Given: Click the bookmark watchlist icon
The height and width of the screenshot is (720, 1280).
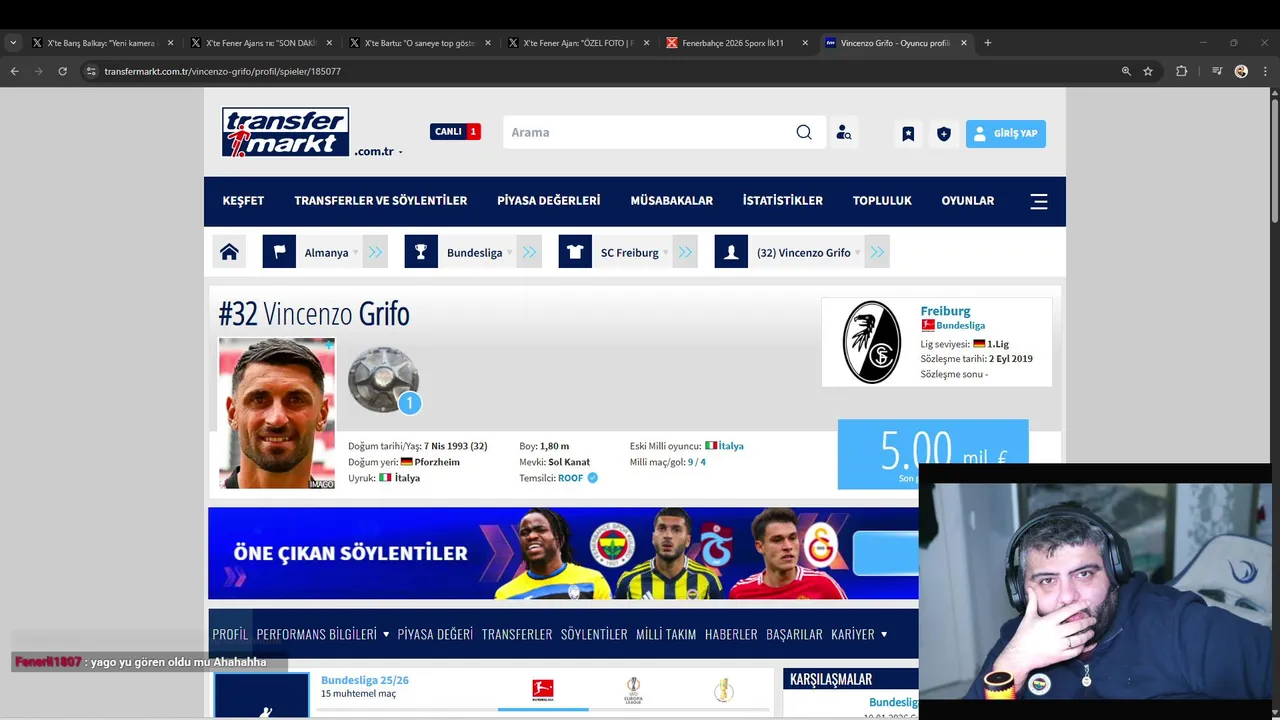Looking at the screenshot, I should [908, 133].
